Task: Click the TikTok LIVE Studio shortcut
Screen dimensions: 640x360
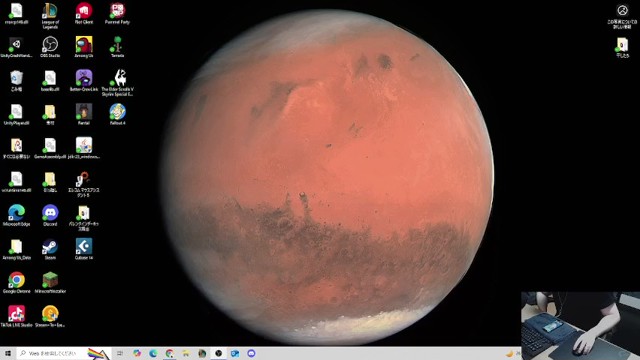Action: pos(16,317)
